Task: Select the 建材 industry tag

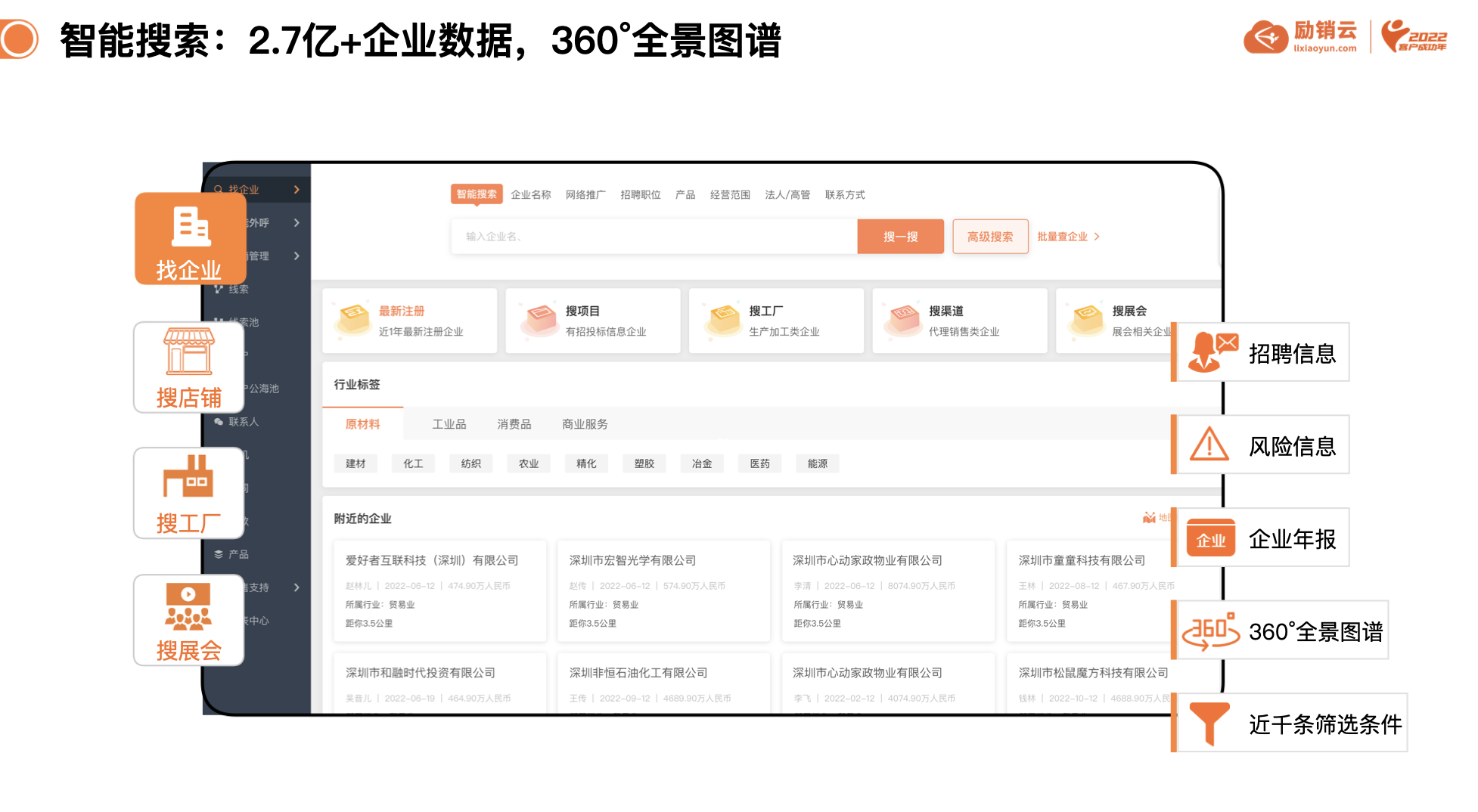Action: point(356,463)
